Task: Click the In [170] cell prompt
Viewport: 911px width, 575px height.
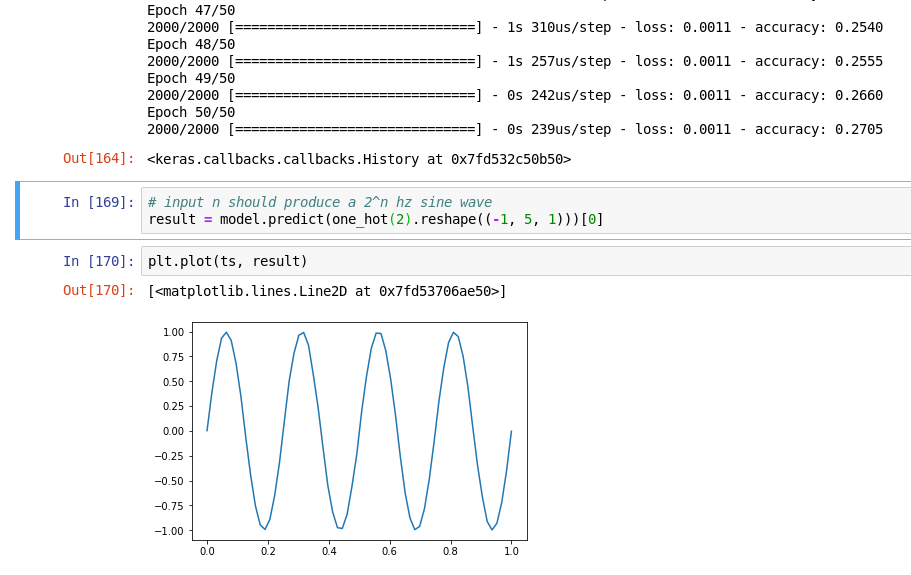Action: [x=98, y=261]
